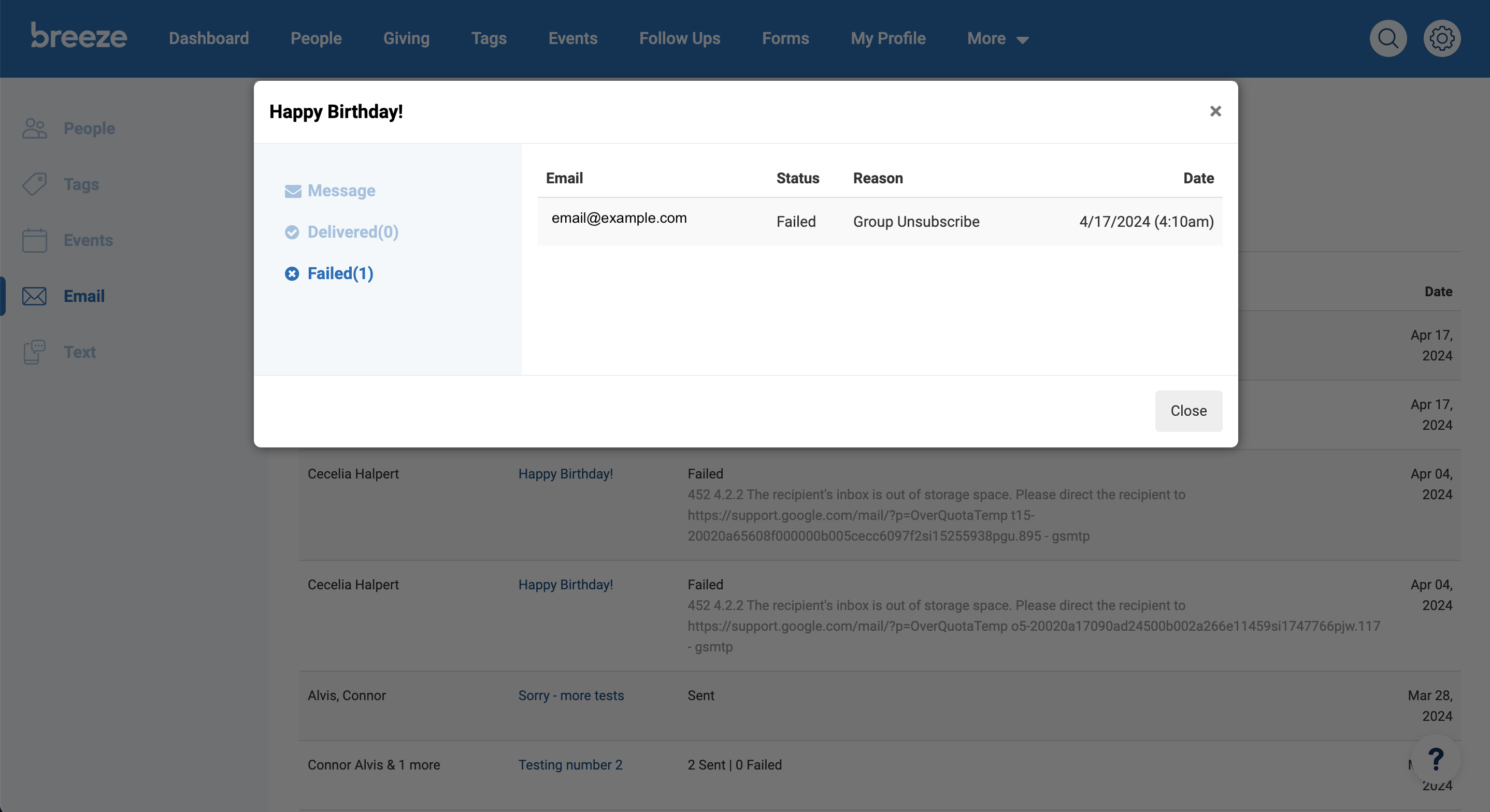
Task: Click the 2 Sent | 0 Failed status
Action: click(735, 764)
